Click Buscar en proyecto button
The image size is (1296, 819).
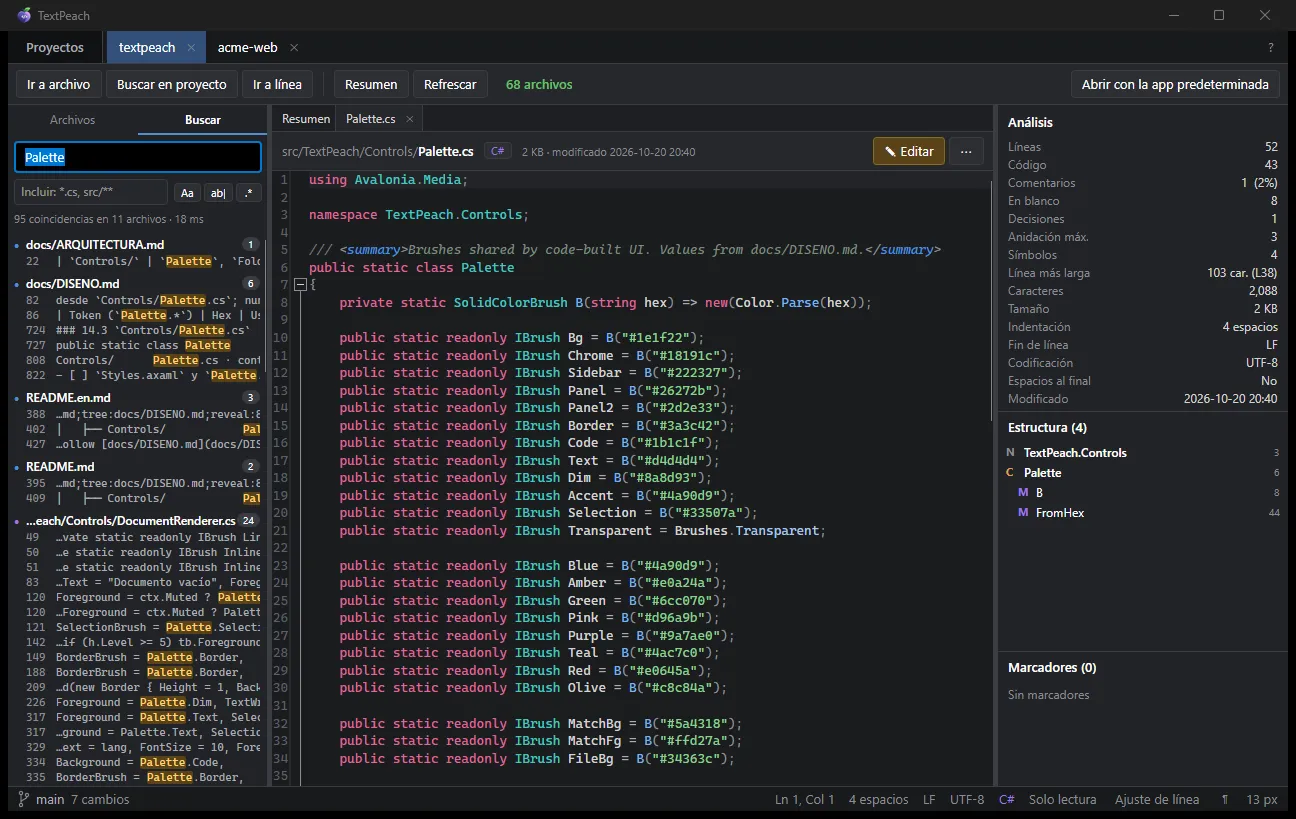[172, 85]
